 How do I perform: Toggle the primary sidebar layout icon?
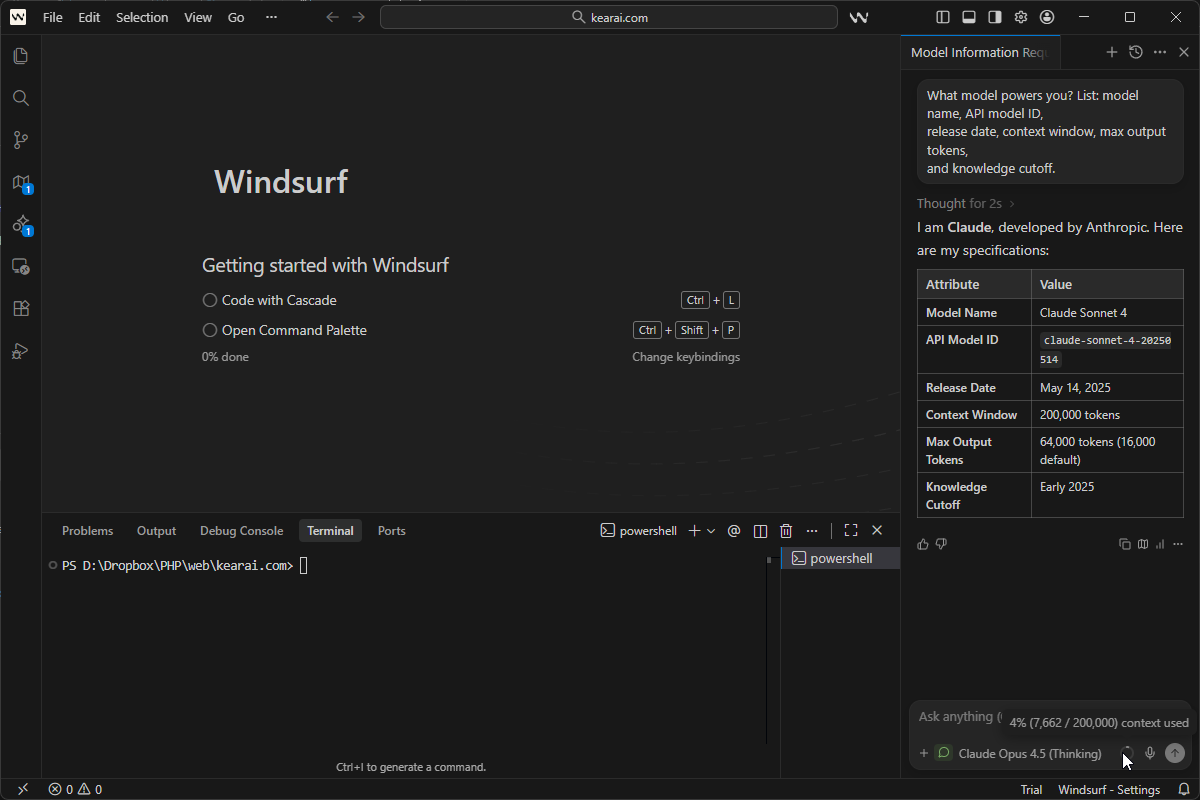(943, 17)
